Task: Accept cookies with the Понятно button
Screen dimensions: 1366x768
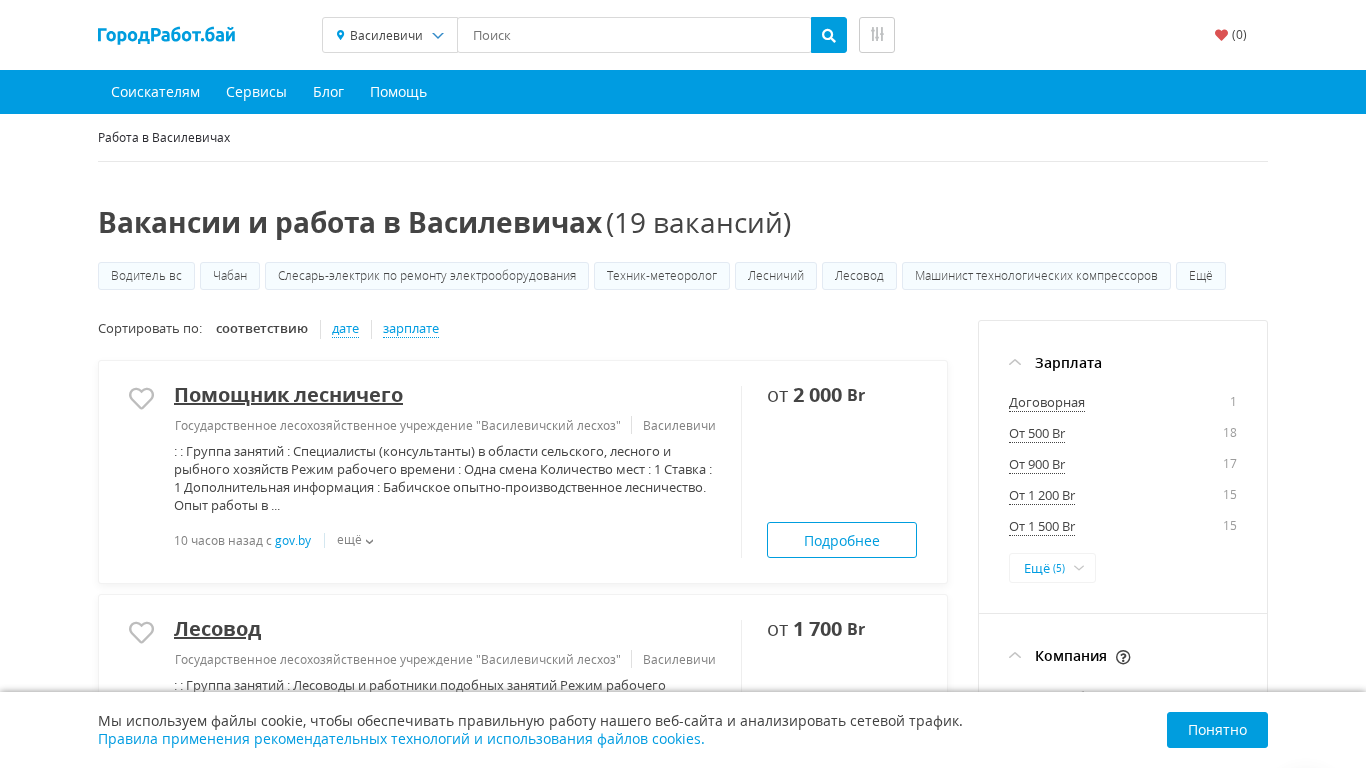Action: pyautogui.click(x=1216, y=730)
